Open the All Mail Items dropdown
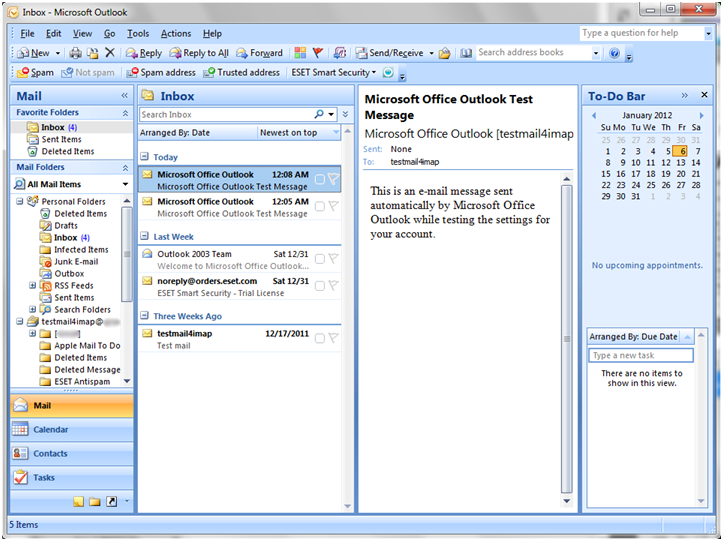The image size is (723, 541). (125, 184)
